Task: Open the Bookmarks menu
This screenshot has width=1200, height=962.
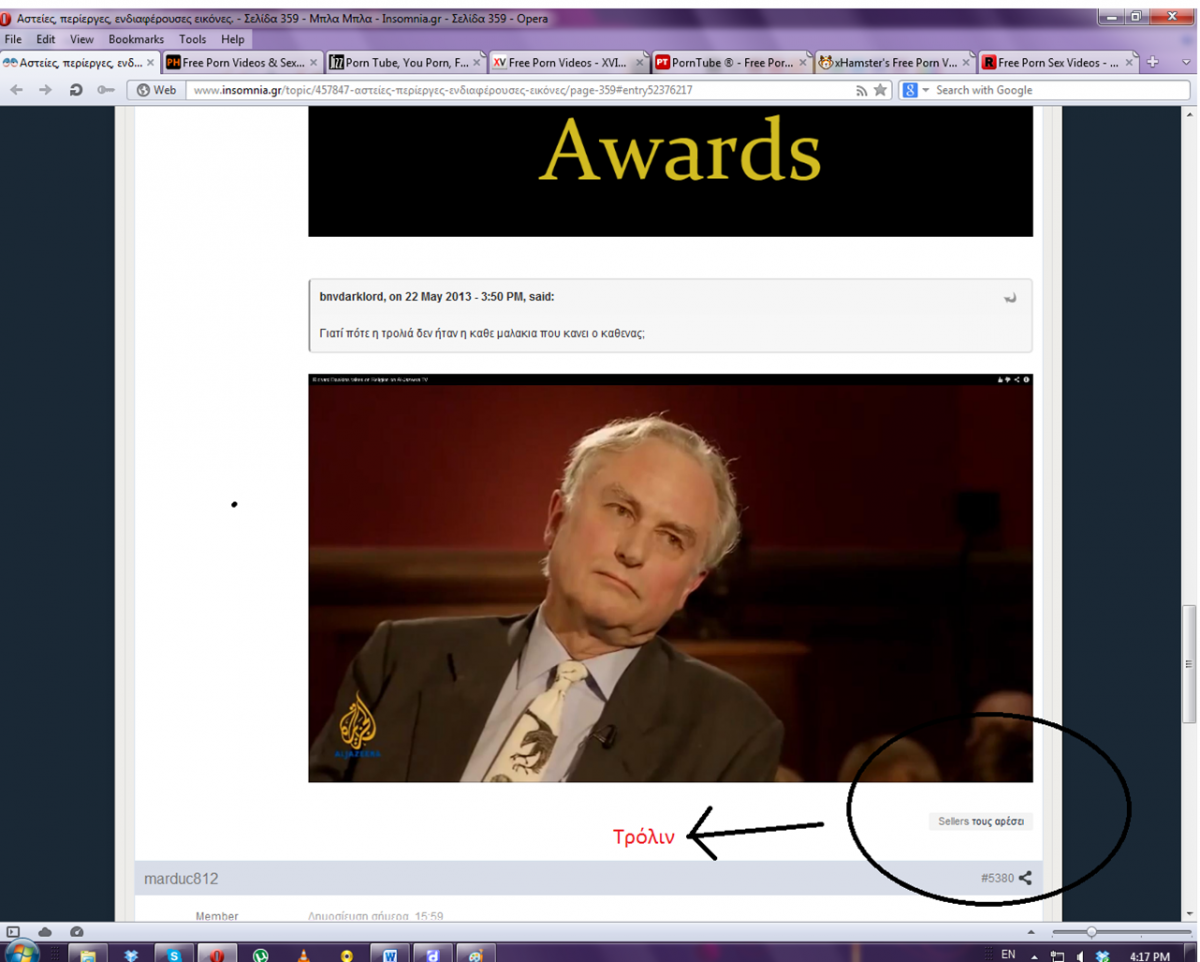Action: 136,40
